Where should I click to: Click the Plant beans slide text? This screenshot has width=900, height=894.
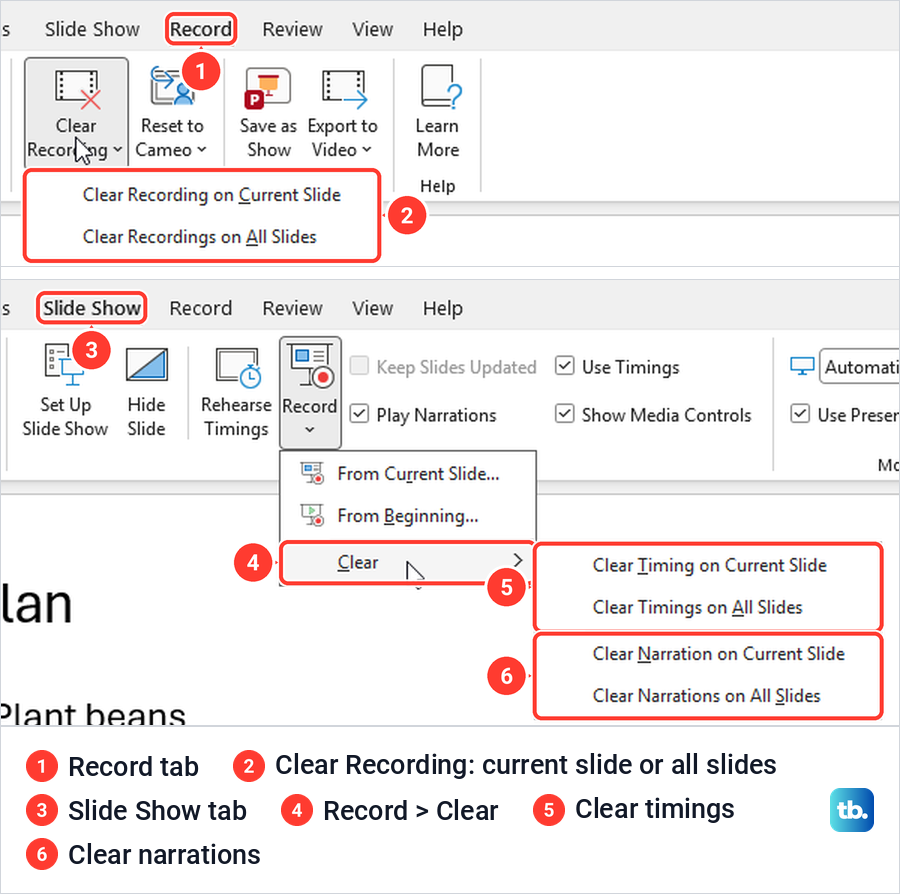coord(93,713)
